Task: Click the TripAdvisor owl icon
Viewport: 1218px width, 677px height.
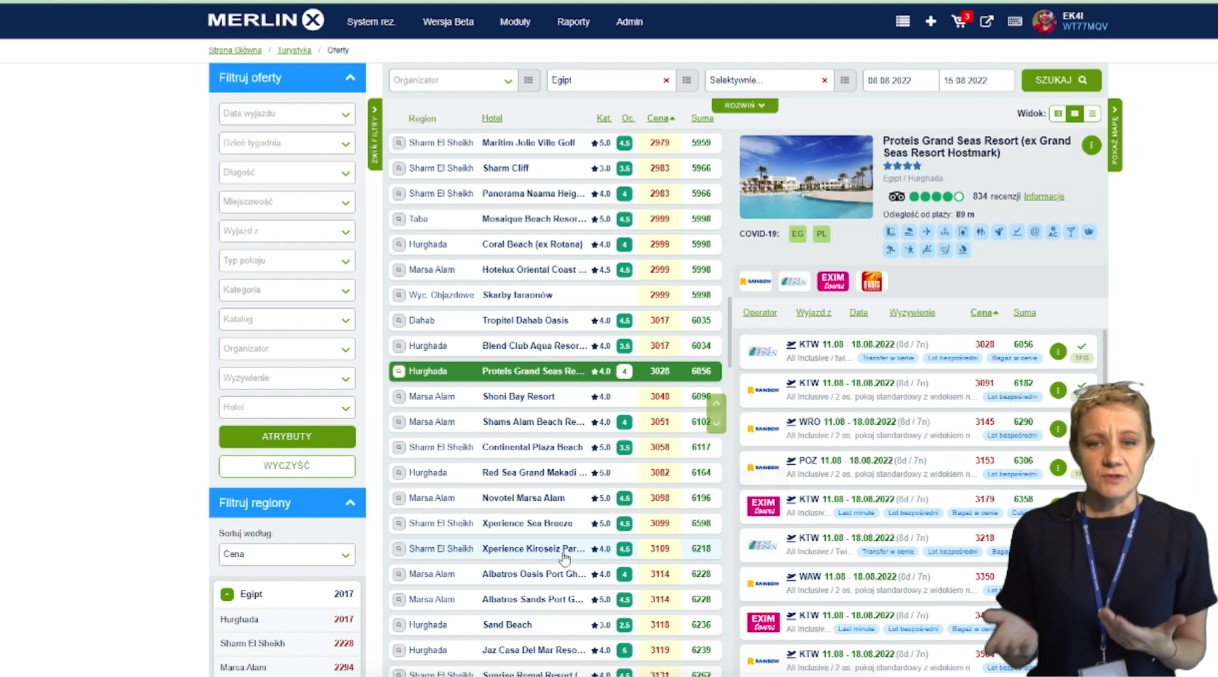Action: pos(896,197)
